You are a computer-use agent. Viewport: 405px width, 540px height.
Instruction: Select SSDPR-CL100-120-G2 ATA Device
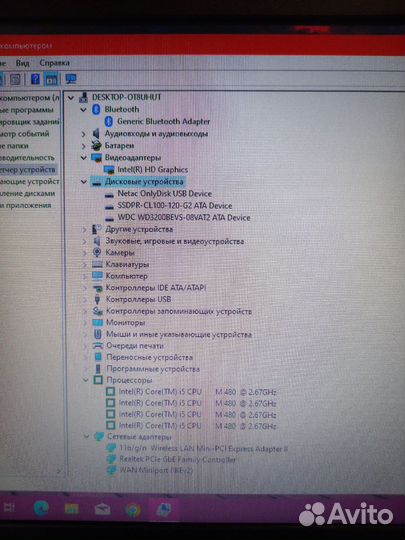click(175, 206)
